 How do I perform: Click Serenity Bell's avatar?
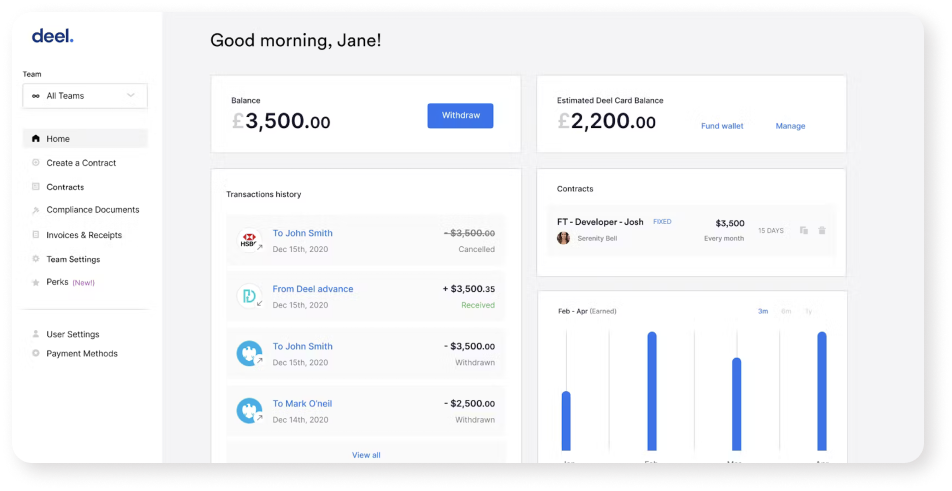564,238
